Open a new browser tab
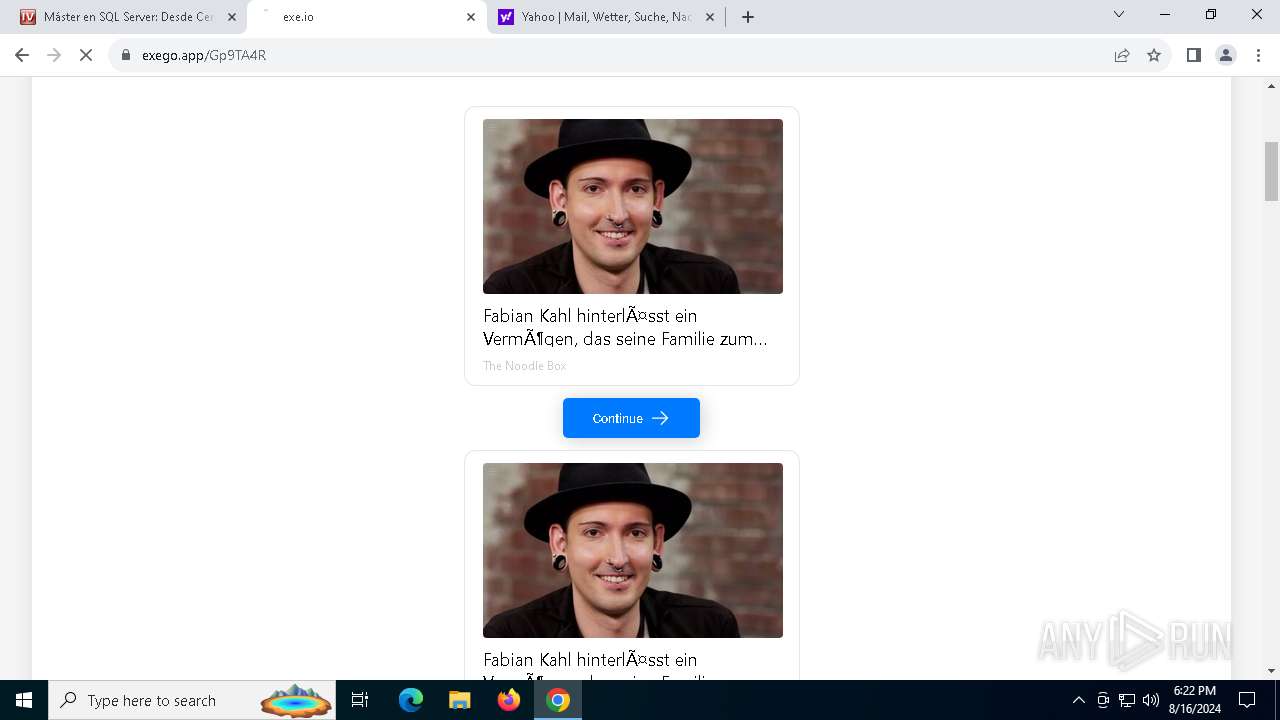 tap(748, 17)
